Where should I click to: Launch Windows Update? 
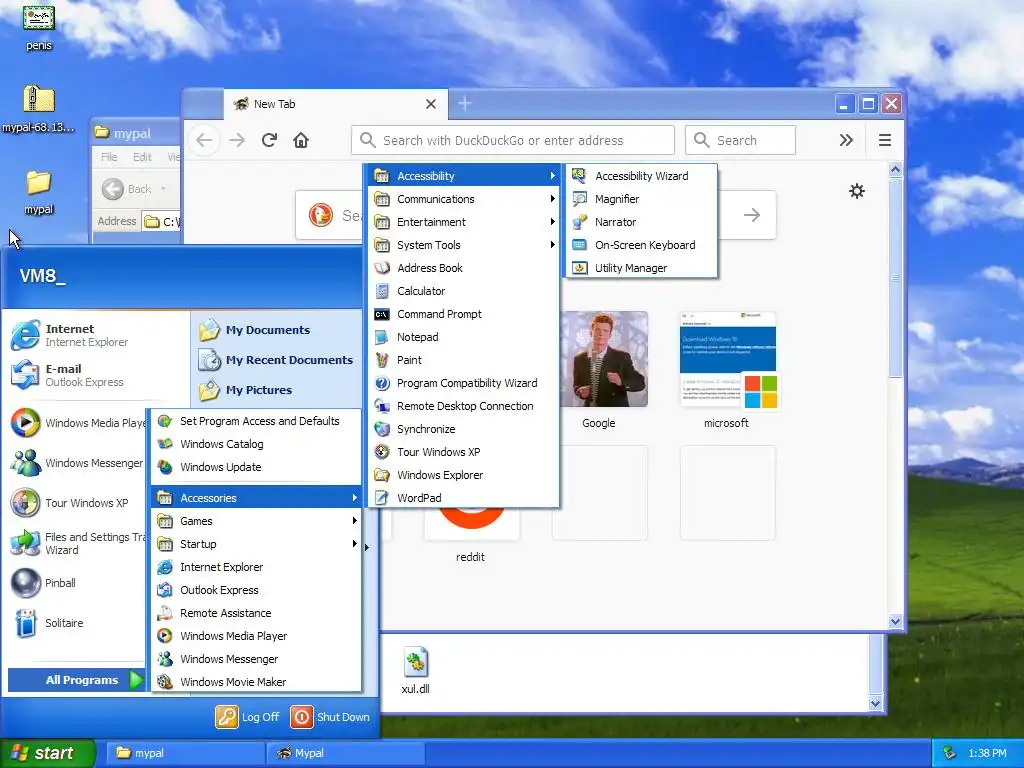(x=257, y=467)
